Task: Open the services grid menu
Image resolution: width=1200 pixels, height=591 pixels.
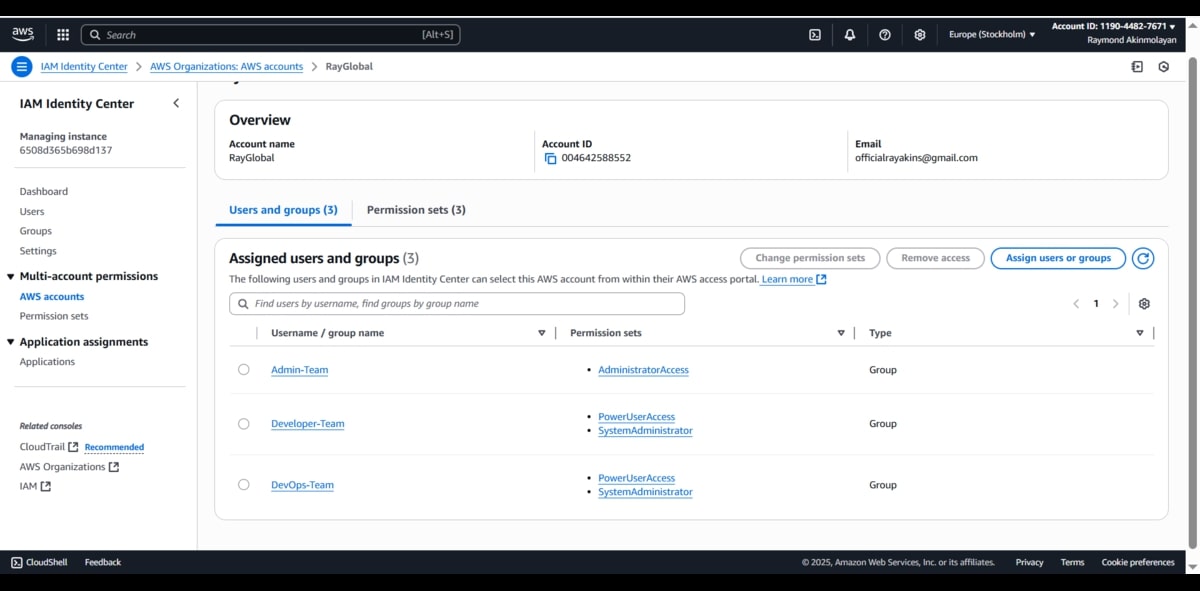Action: coord(63,34)
